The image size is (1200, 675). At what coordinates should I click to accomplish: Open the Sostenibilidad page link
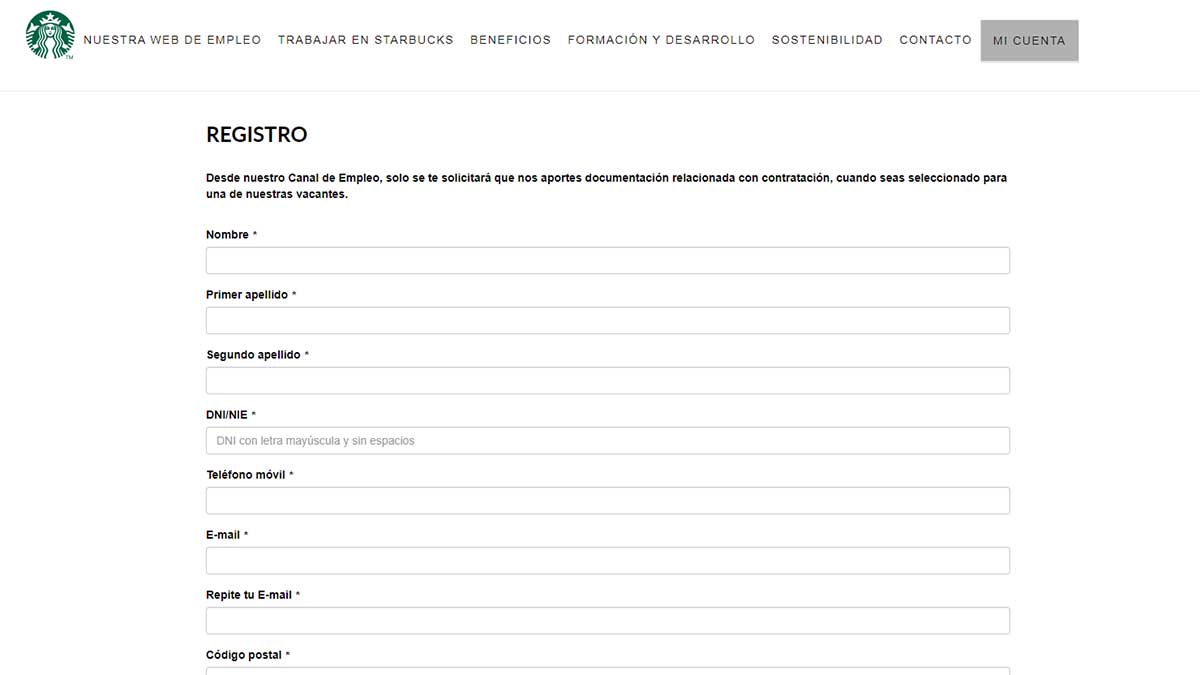point(827,40)
